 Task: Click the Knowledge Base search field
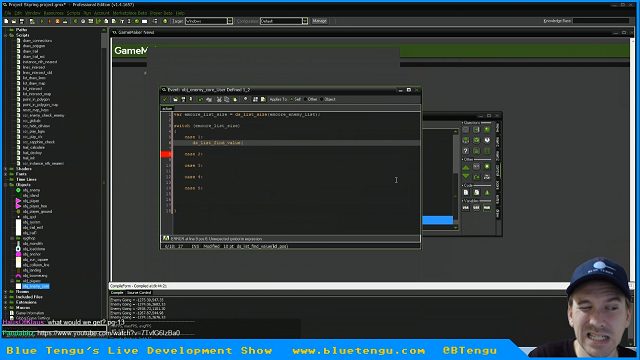click(601, 21)
